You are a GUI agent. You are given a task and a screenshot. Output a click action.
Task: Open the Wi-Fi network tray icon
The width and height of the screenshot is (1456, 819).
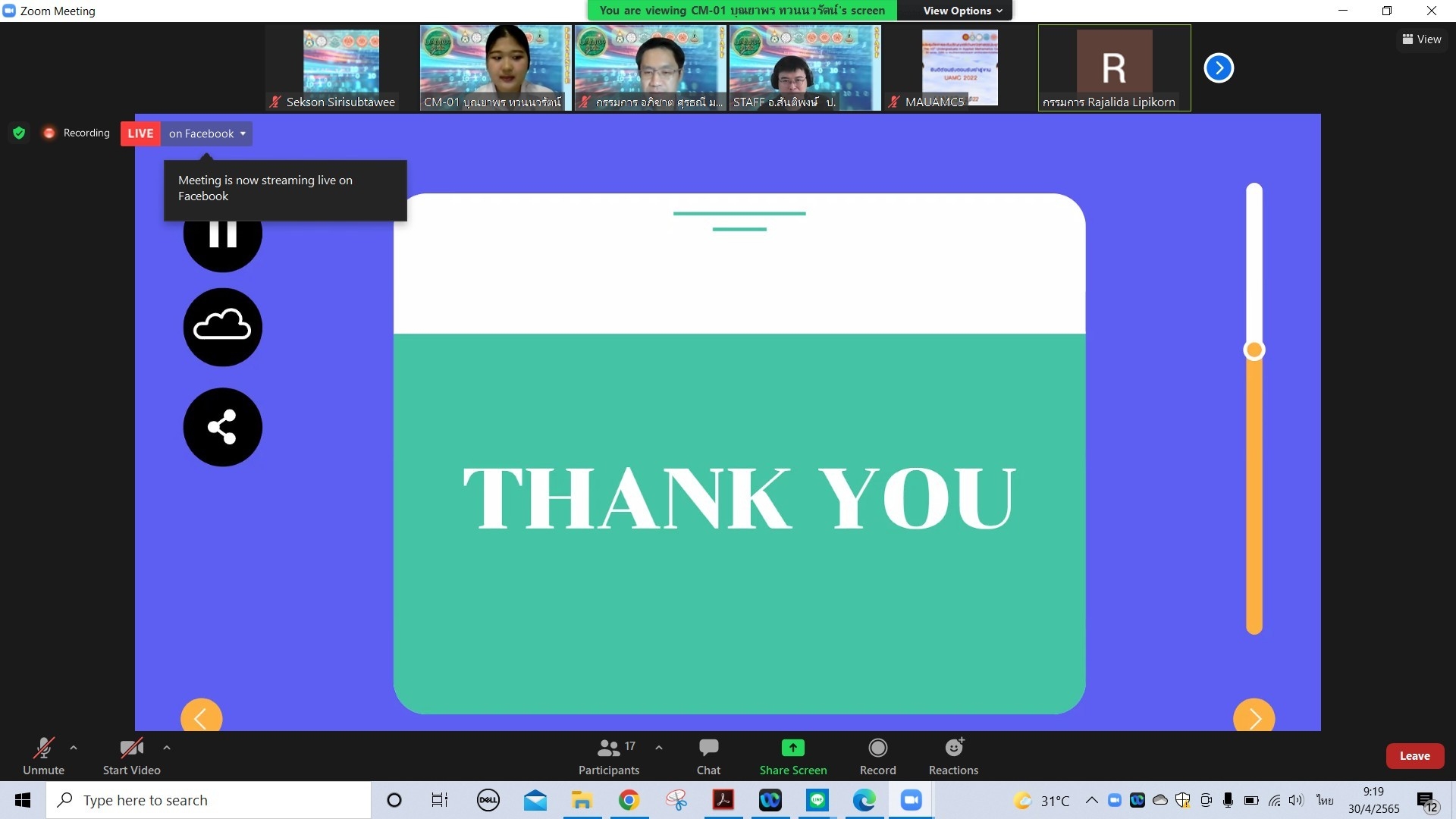click(x=1274, y=800)
